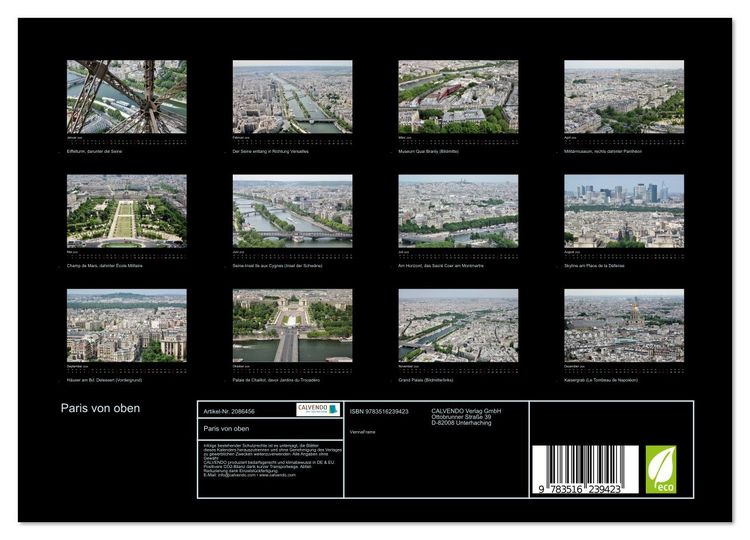Image resolution: width=750 pixels, height=540 pixels.
Task: Open the September Bd. Delessert houses photo
Action: coord(127,325)
